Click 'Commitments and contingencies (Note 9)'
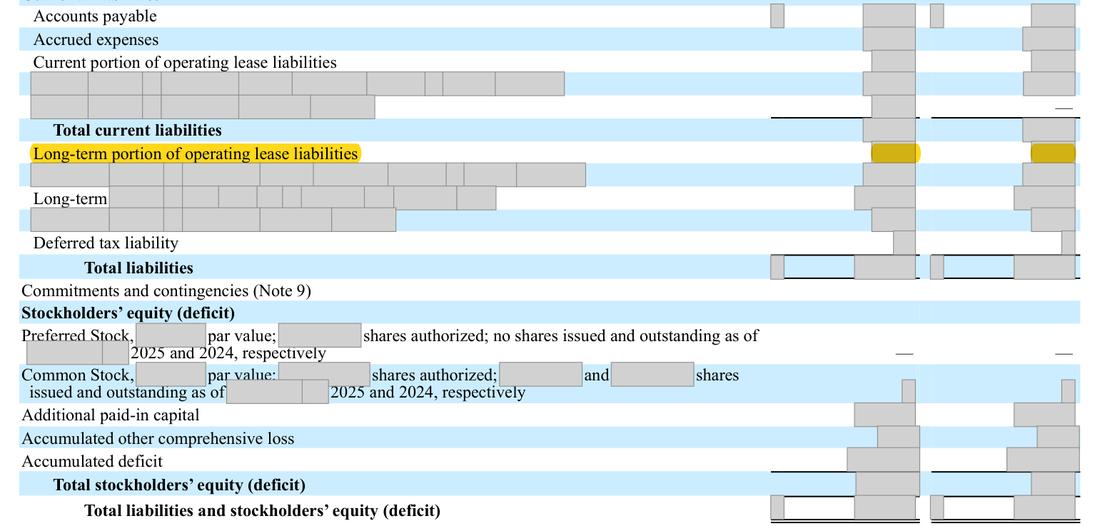The image size is (1100, 526). coord(166,290)
